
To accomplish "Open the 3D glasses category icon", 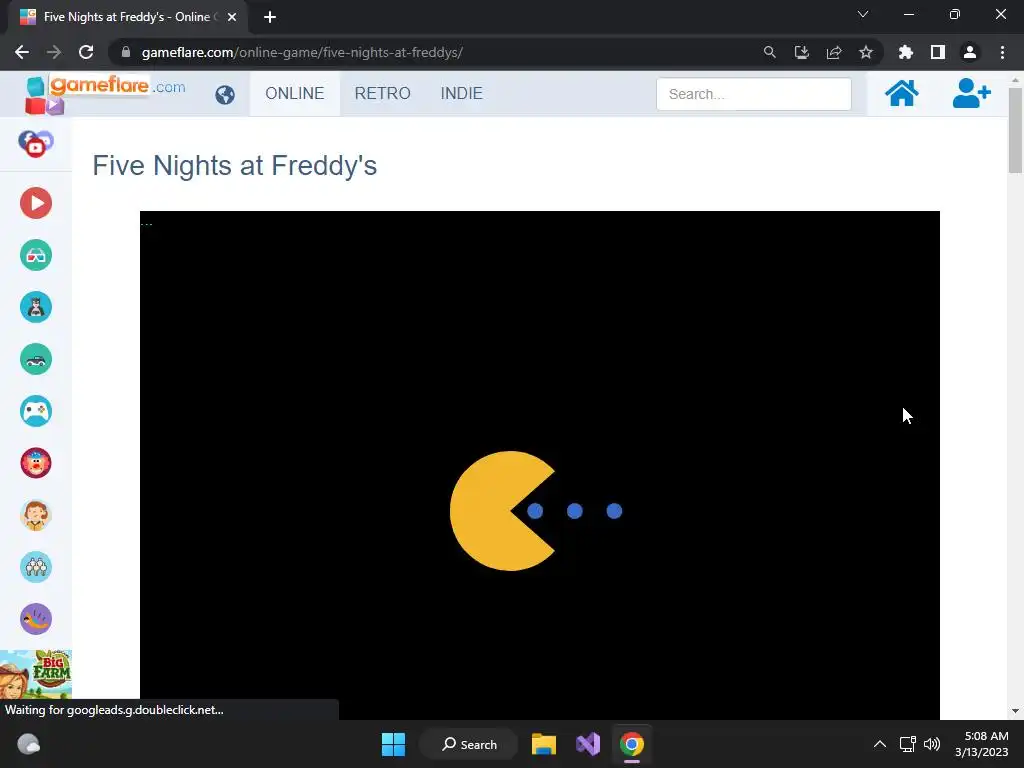I will tap(36, 255).
